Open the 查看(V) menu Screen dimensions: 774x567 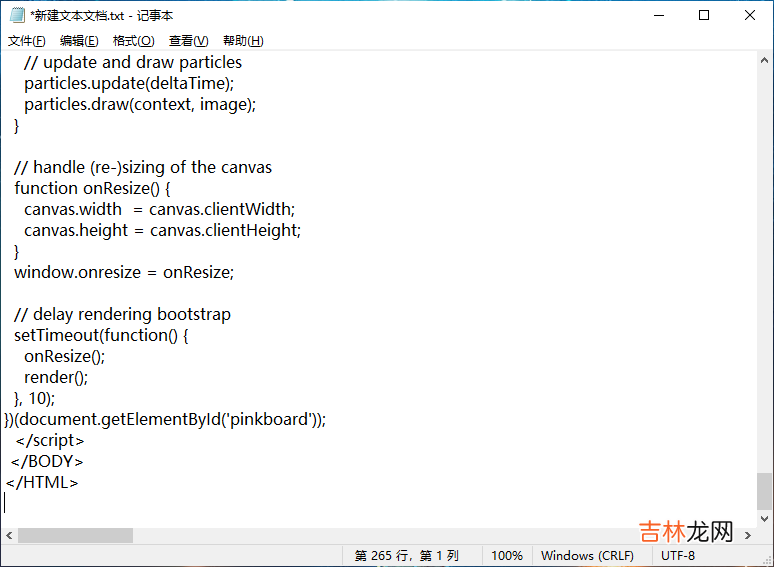[x=188, y=41]
